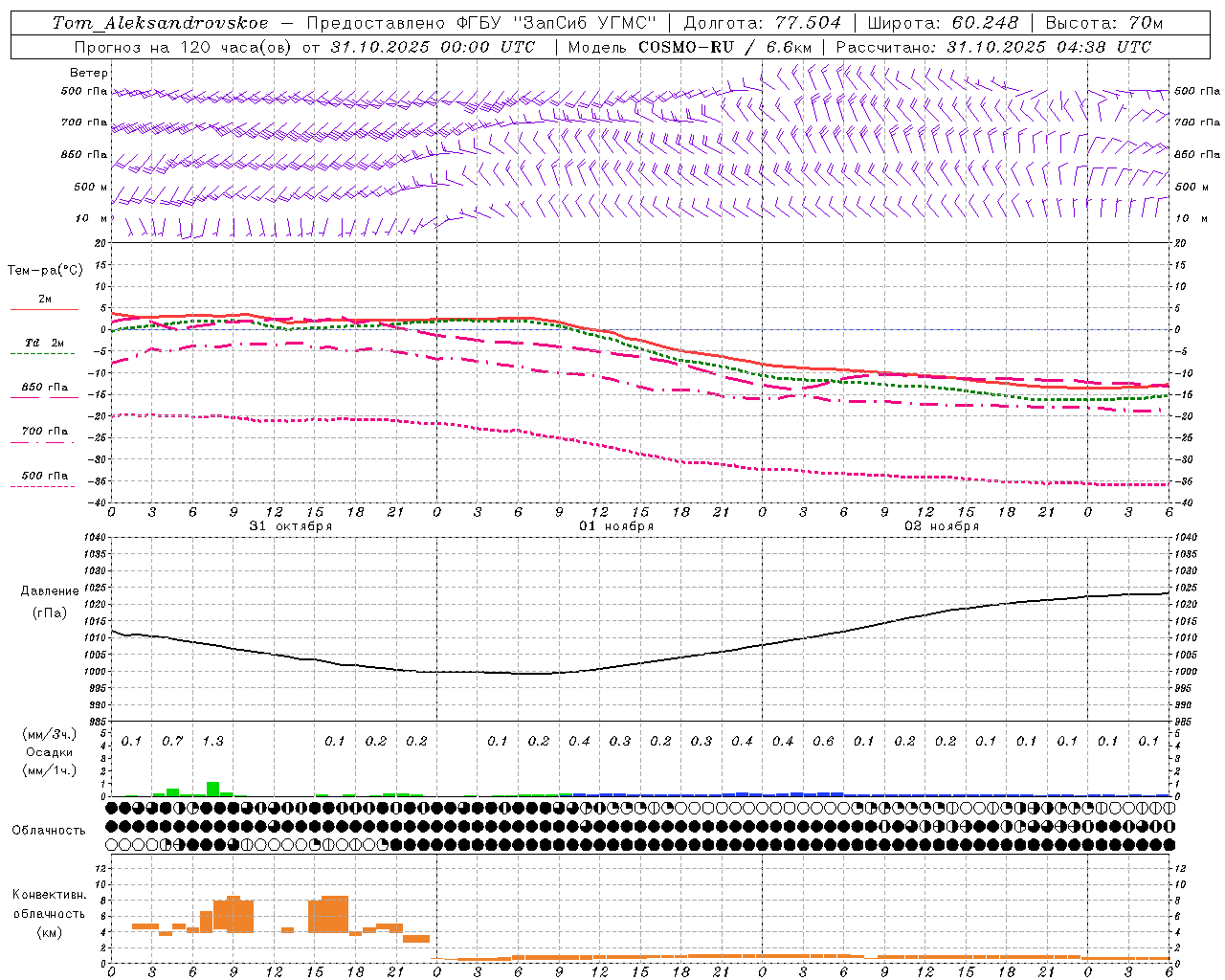Click the (мм/1ч.) precipitation unit label
Image resolution: width=1225 pixels, height=980 pixels.
[x=49, y=770]
